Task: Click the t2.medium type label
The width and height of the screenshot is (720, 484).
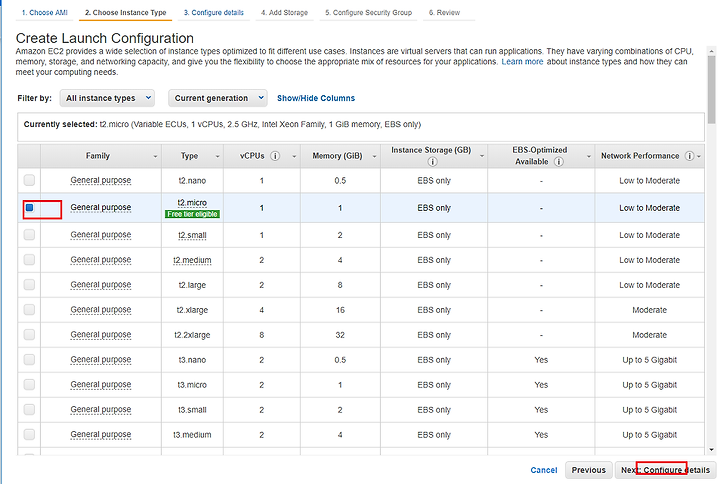Action: coord(192,260)
